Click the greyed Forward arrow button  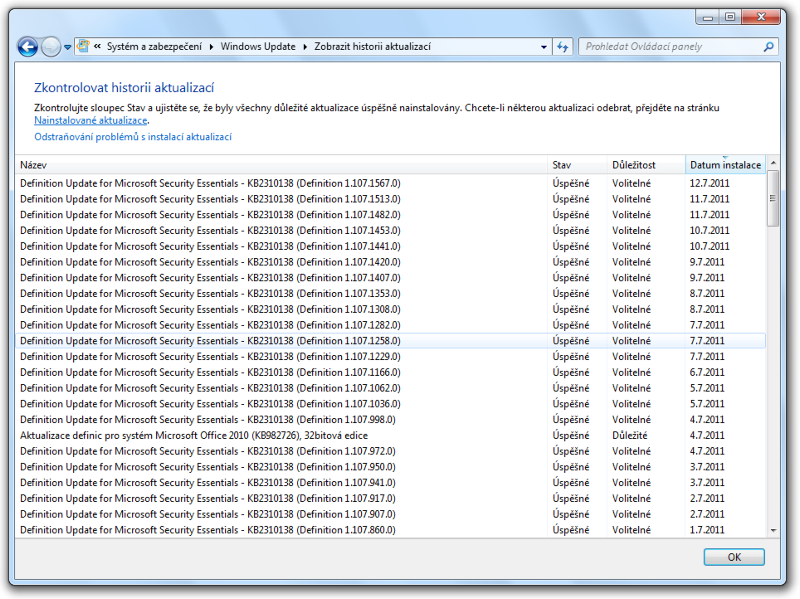(51, 47)
